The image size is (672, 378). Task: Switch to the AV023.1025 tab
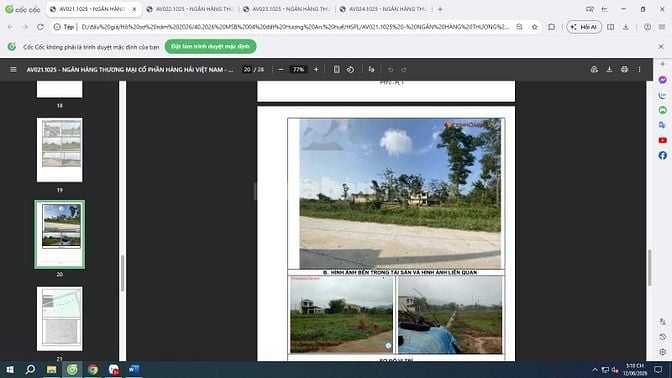287,9
